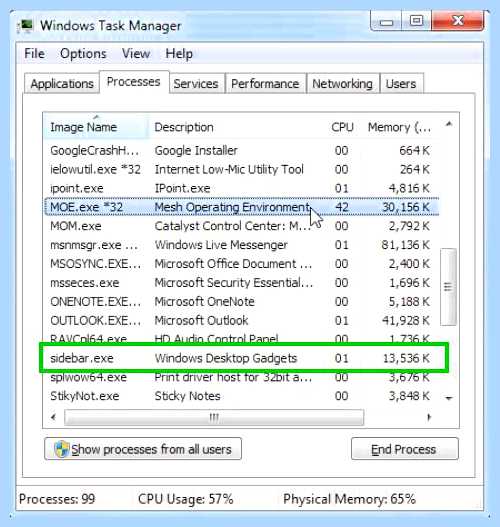Screen dimensions: 500x527
Task: Close the Task Manager window
Action: point(458,22)
